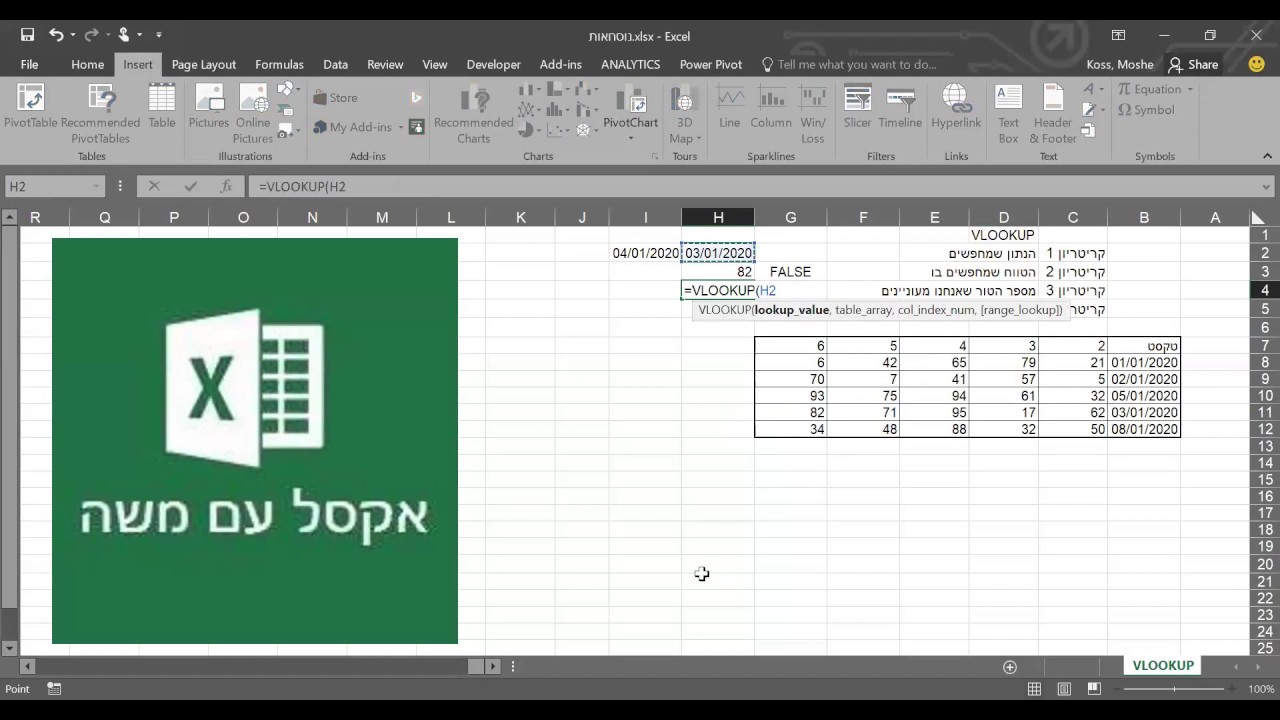Open the Power Pivot tab
This screenshot has height=720, width=1280.
pos(711,64)
